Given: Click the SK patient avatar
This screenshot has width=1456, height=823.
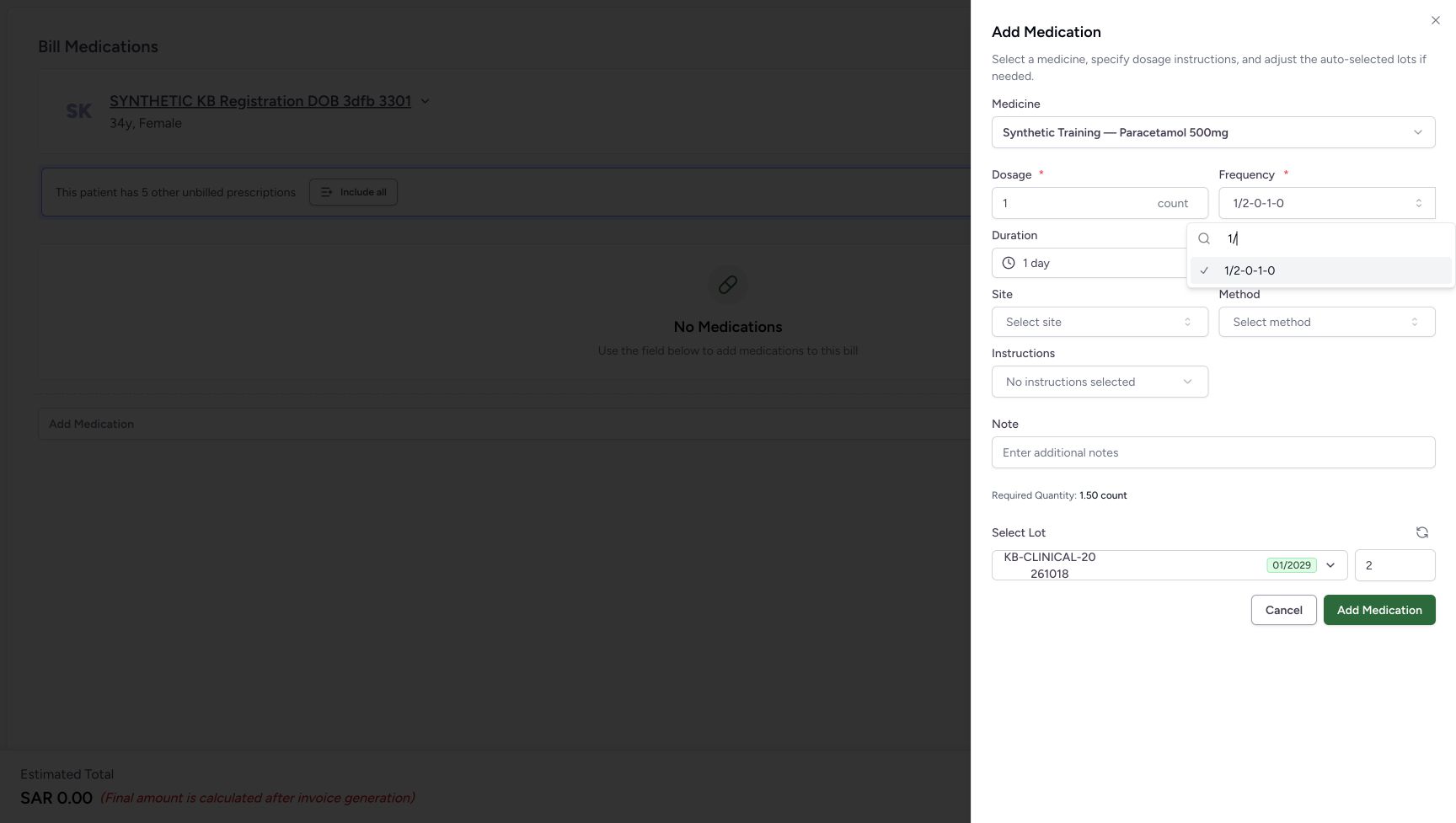Looking at the screenshot, I should coord(79,110).
